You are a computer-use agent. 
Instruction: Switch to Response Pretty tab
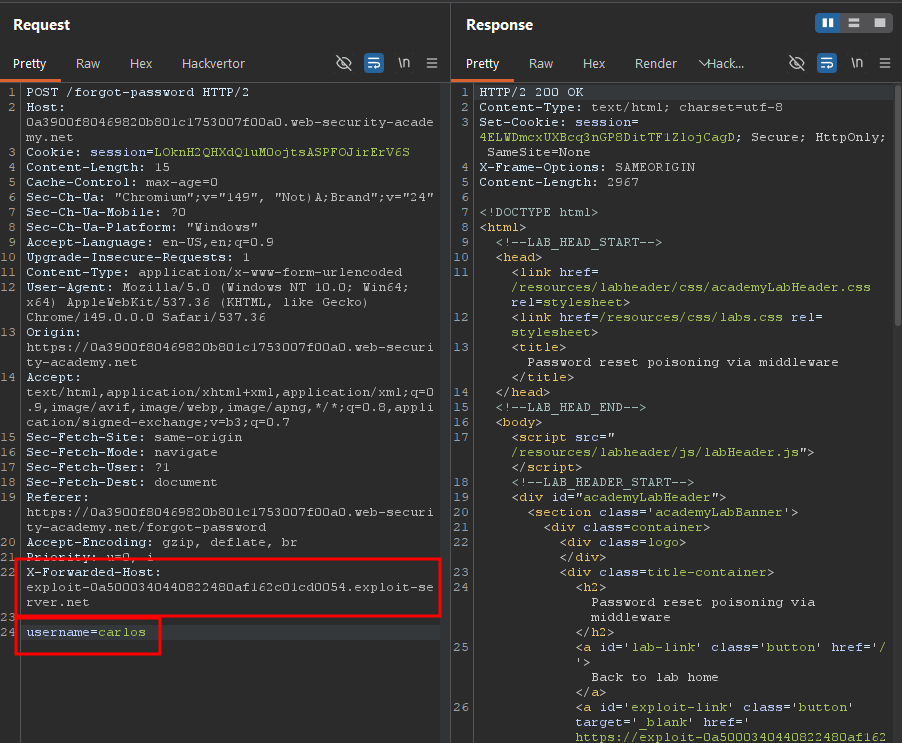(482, 64)
